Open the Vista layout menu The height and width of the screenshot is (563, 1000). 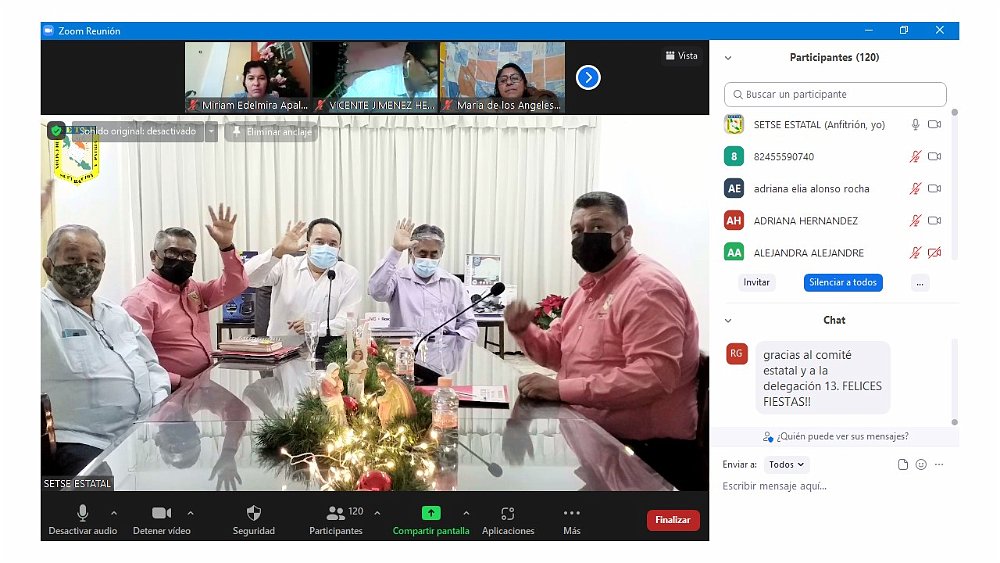[x=682, y=56]
